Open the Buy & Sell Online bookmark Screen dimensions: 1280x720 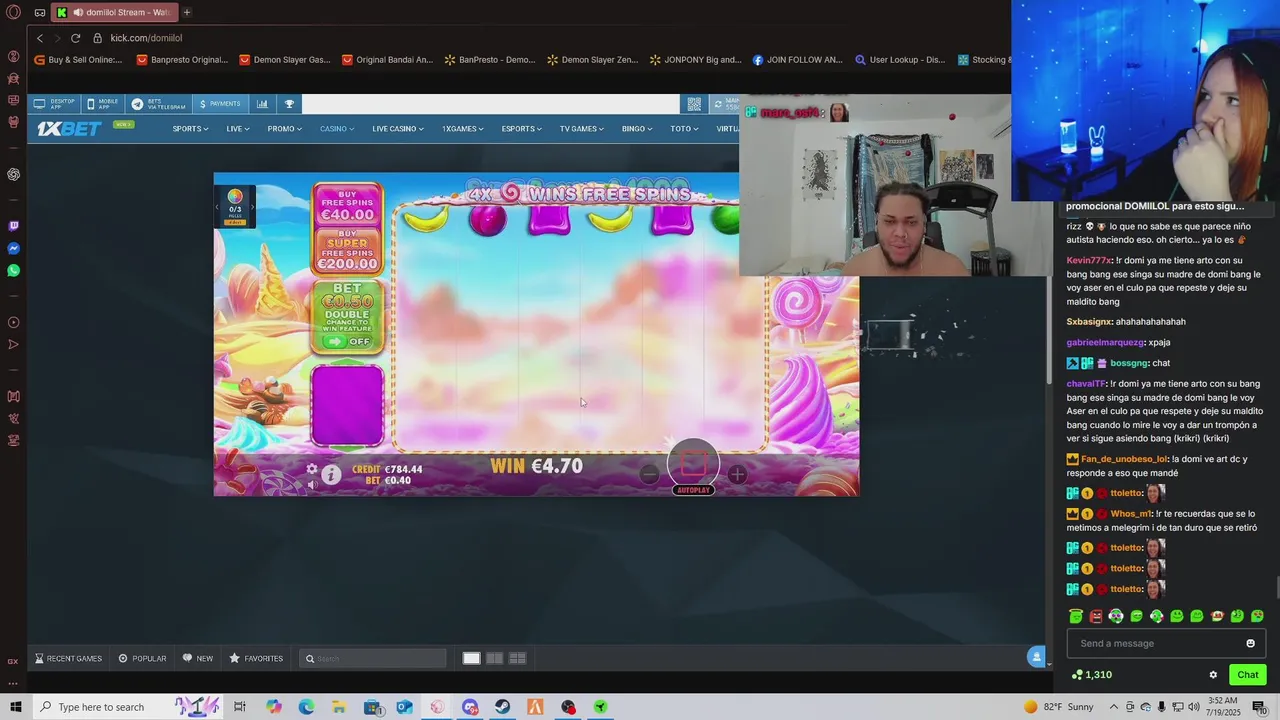click(x=78, y=60)
